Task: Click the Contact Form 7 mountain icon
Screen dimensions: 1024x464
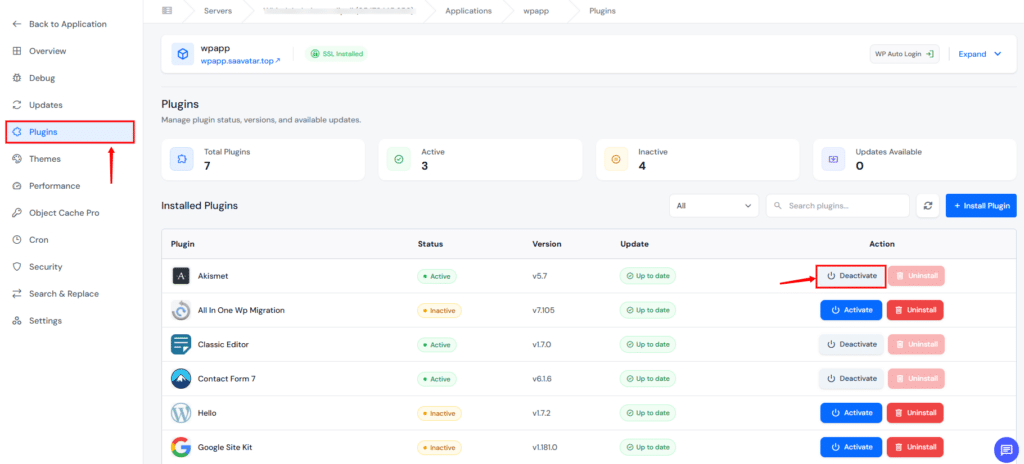Action: pyautogui.click(x=181, y=378)
